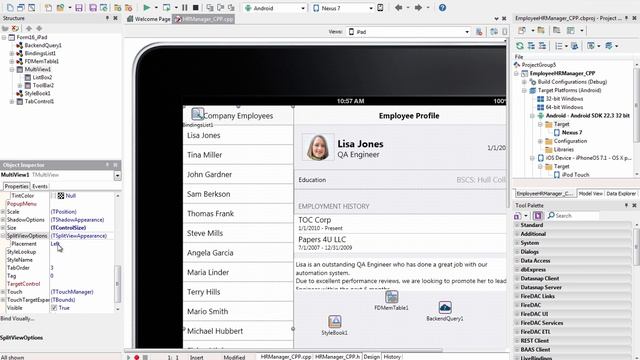Image resolution: width=640 pixels, height=360 pixels.
Task: Click the search icon beside Company Employees header
Action: pyautogui.click(x=198, y=113)
